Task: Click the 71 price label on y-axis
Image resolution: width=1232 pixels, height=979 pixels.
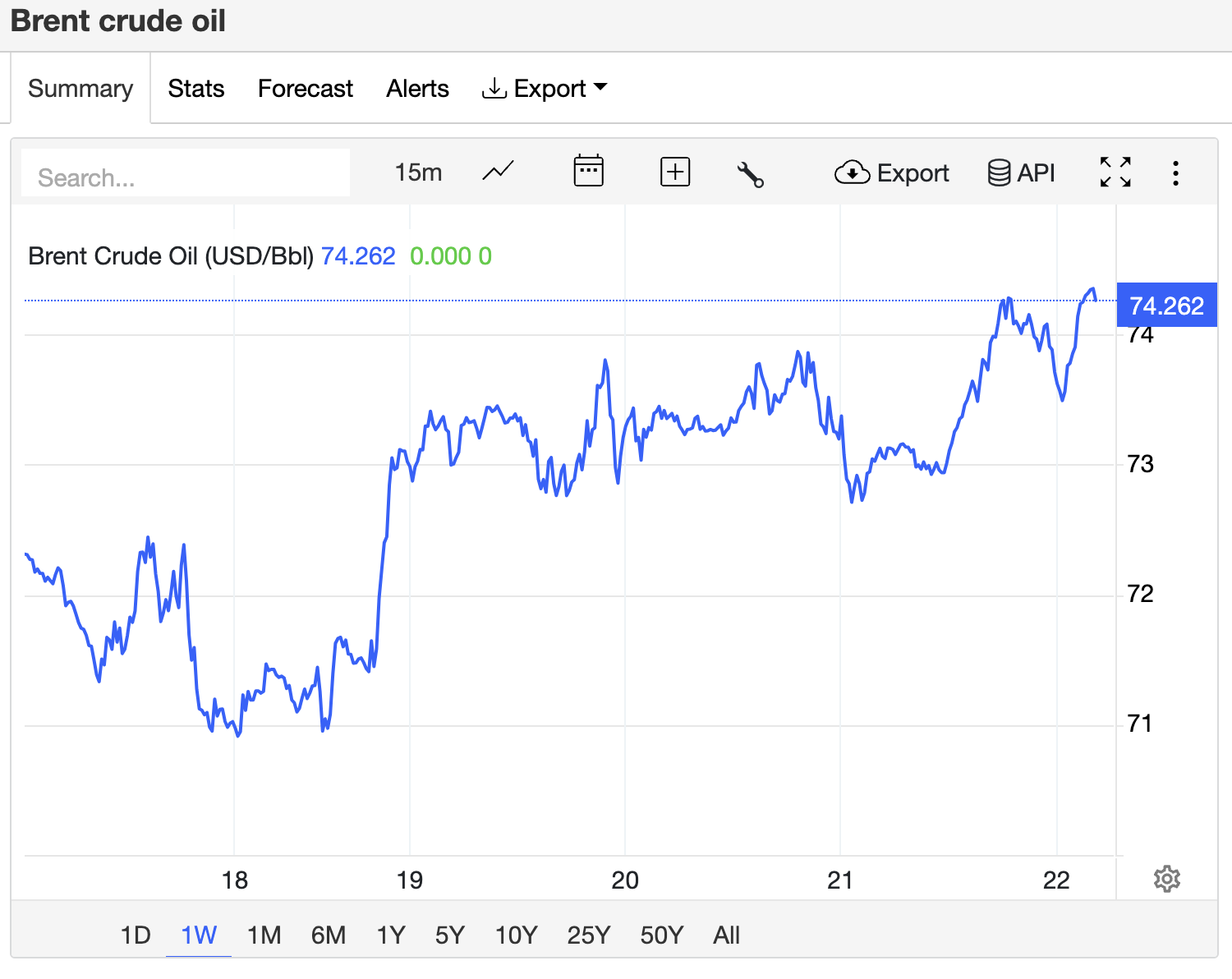Action: pos(1140,724)
